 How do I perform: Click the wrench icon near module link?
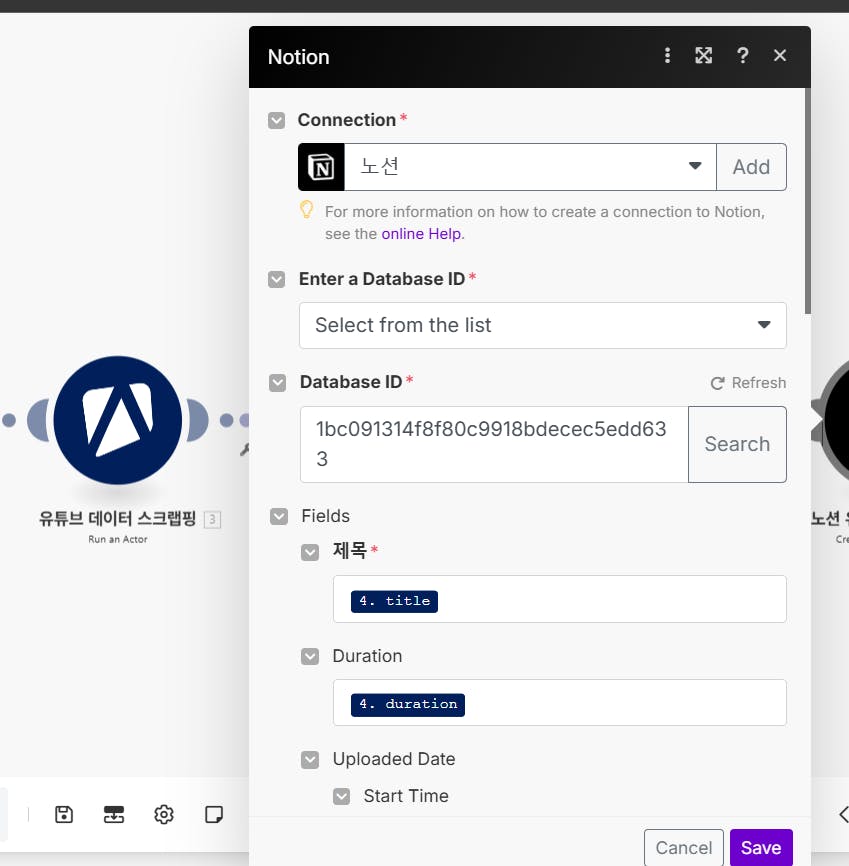[244, 450]
